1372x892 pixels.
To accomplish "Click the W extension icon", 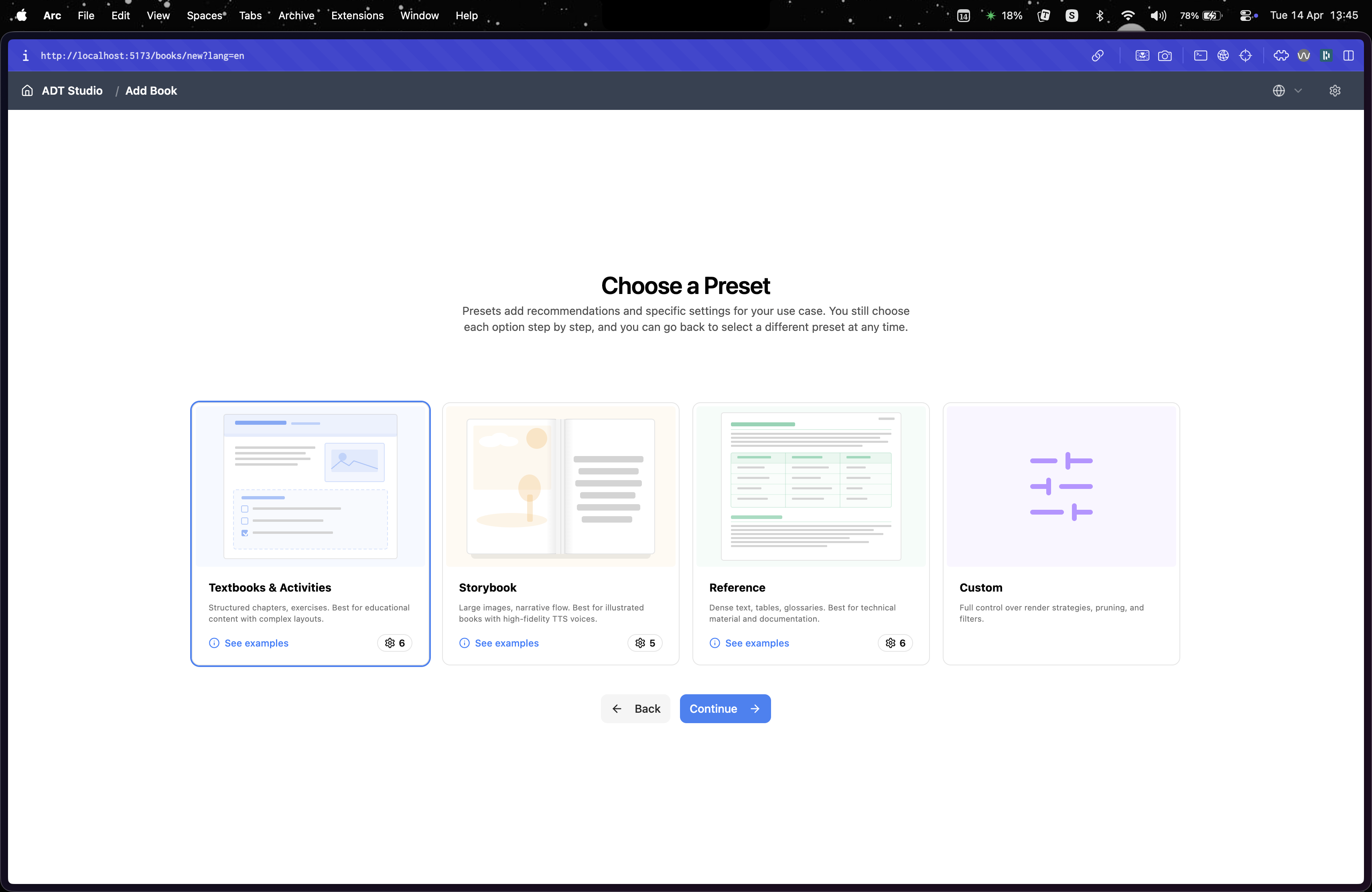I will point(1303,55).
